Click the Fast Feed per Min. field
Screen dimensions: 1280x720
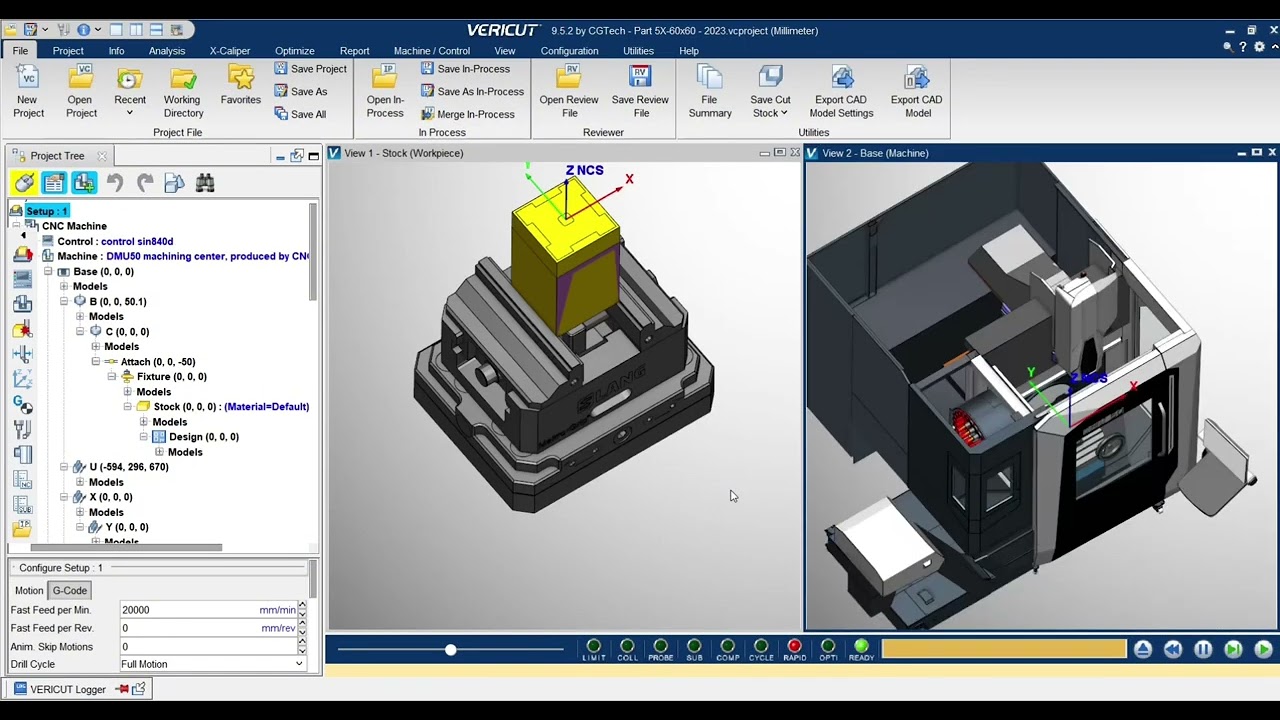(207, 610)
